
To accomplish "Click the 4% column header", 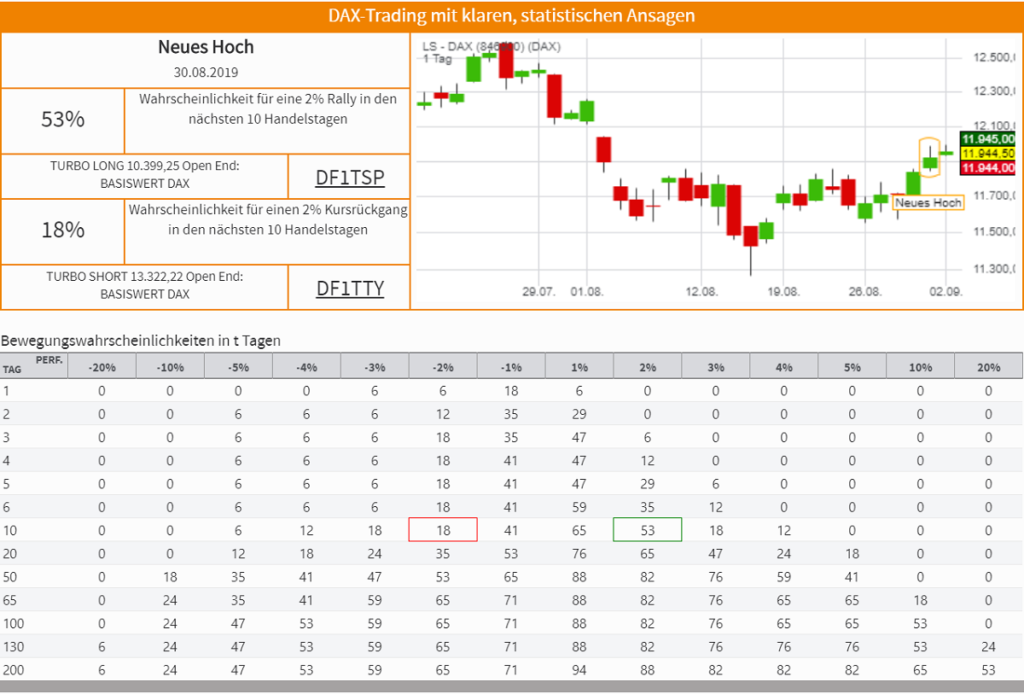I will click(x=784, y=367).
